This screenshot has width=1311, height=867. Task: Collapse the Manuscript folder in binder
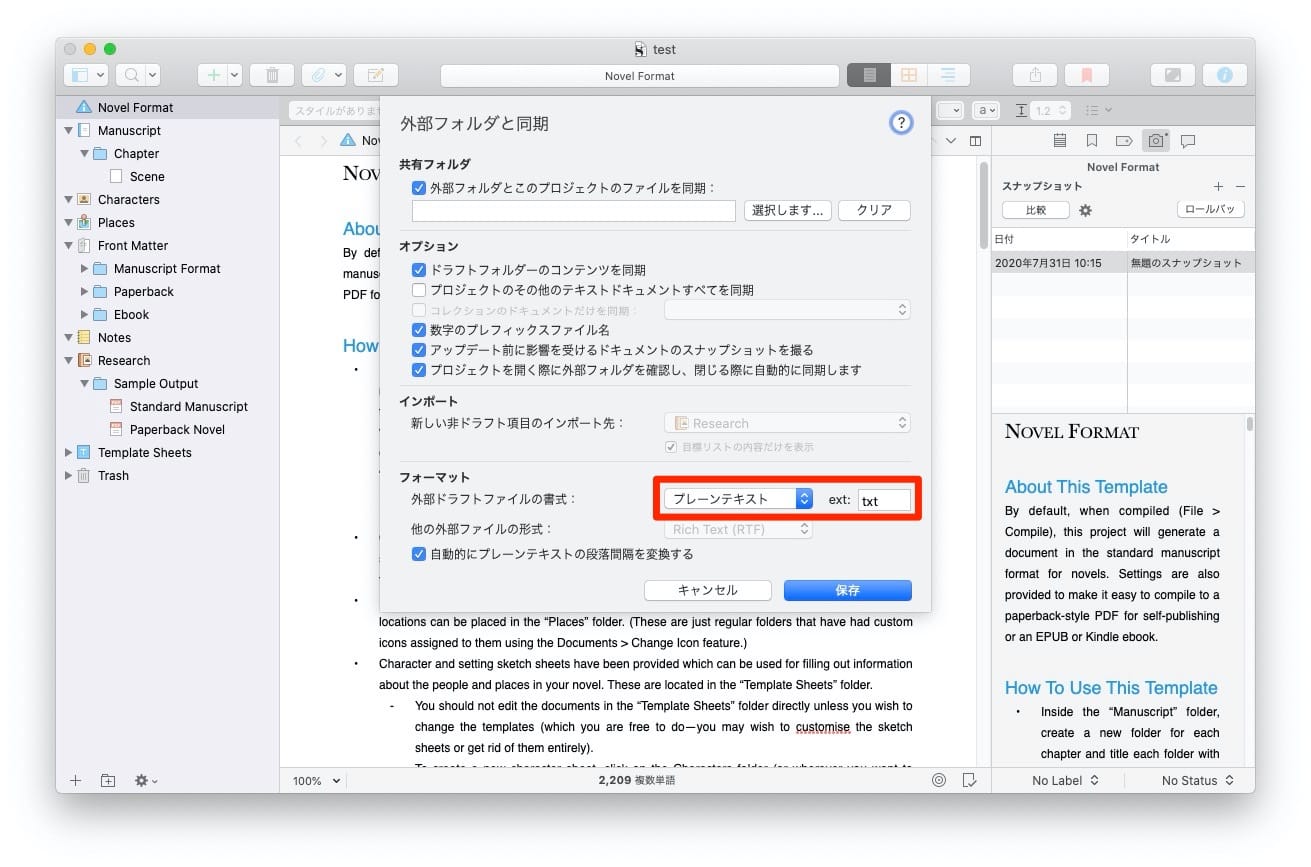tap(68, 130)
